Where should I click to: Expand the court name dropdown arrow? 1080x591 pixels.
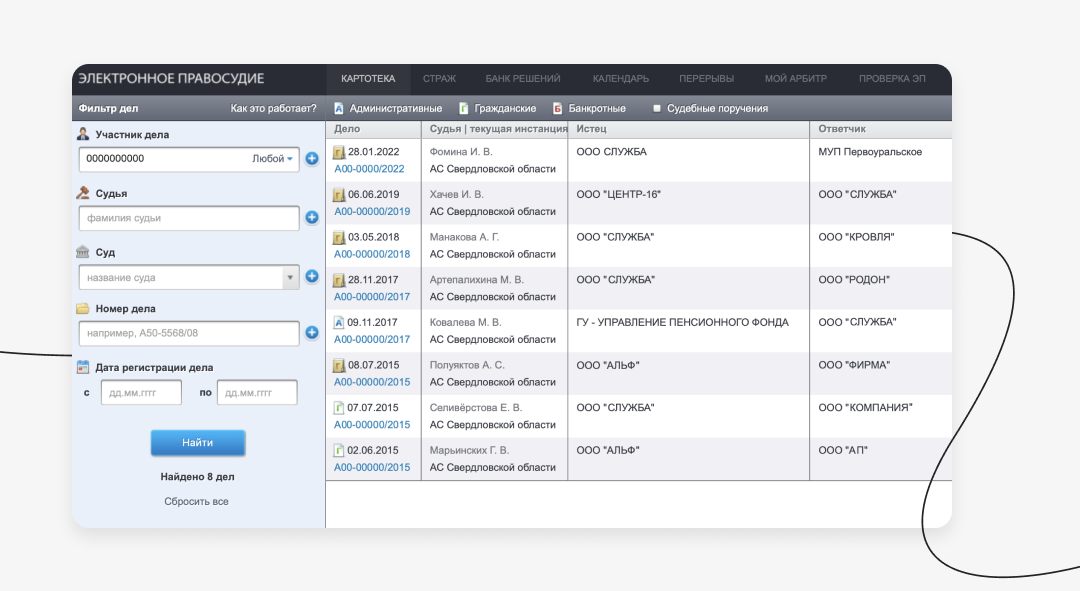[290, 277]
